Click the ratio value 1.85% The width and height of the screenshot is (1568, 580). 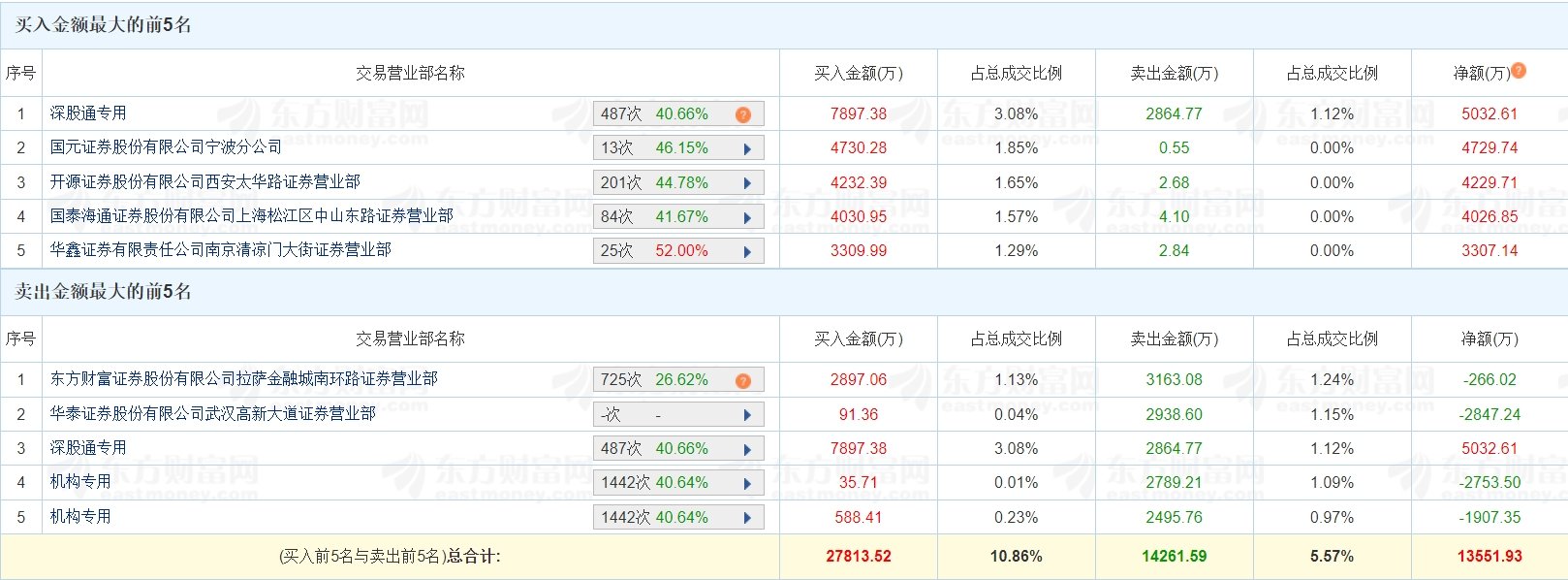1017,148
